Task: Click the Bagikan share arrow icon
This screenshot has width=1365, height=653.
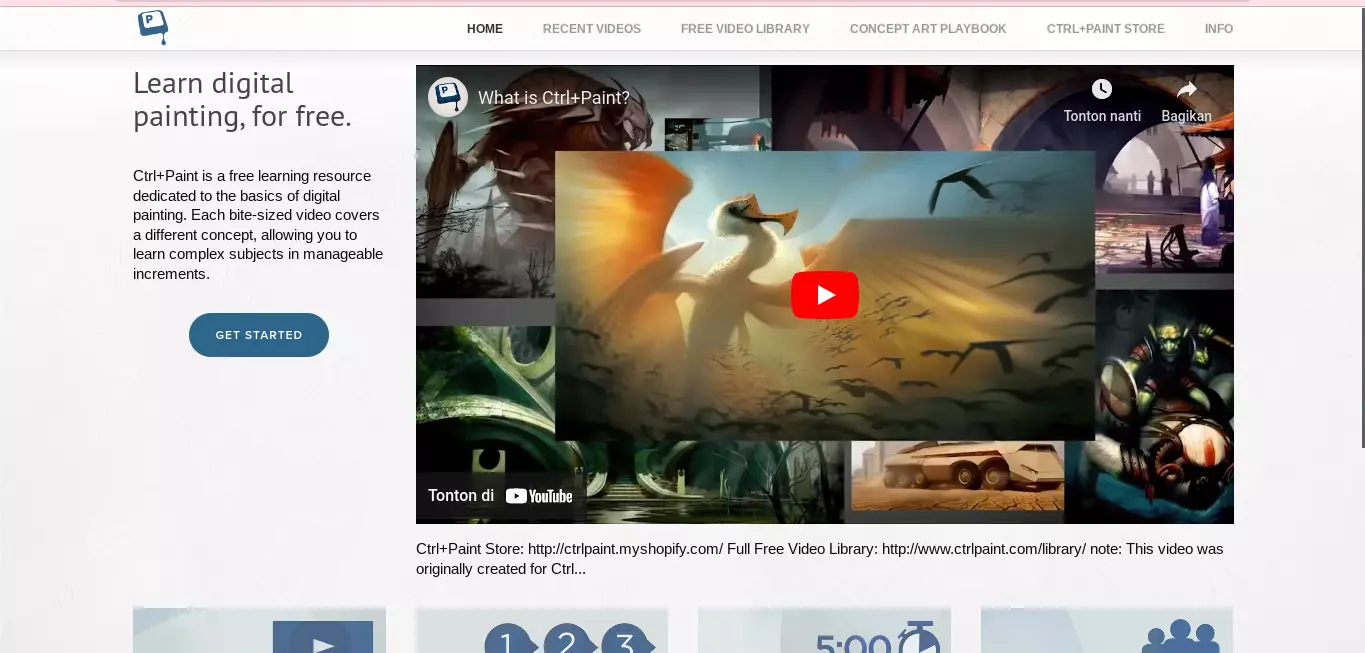Action: (1186, 90)
